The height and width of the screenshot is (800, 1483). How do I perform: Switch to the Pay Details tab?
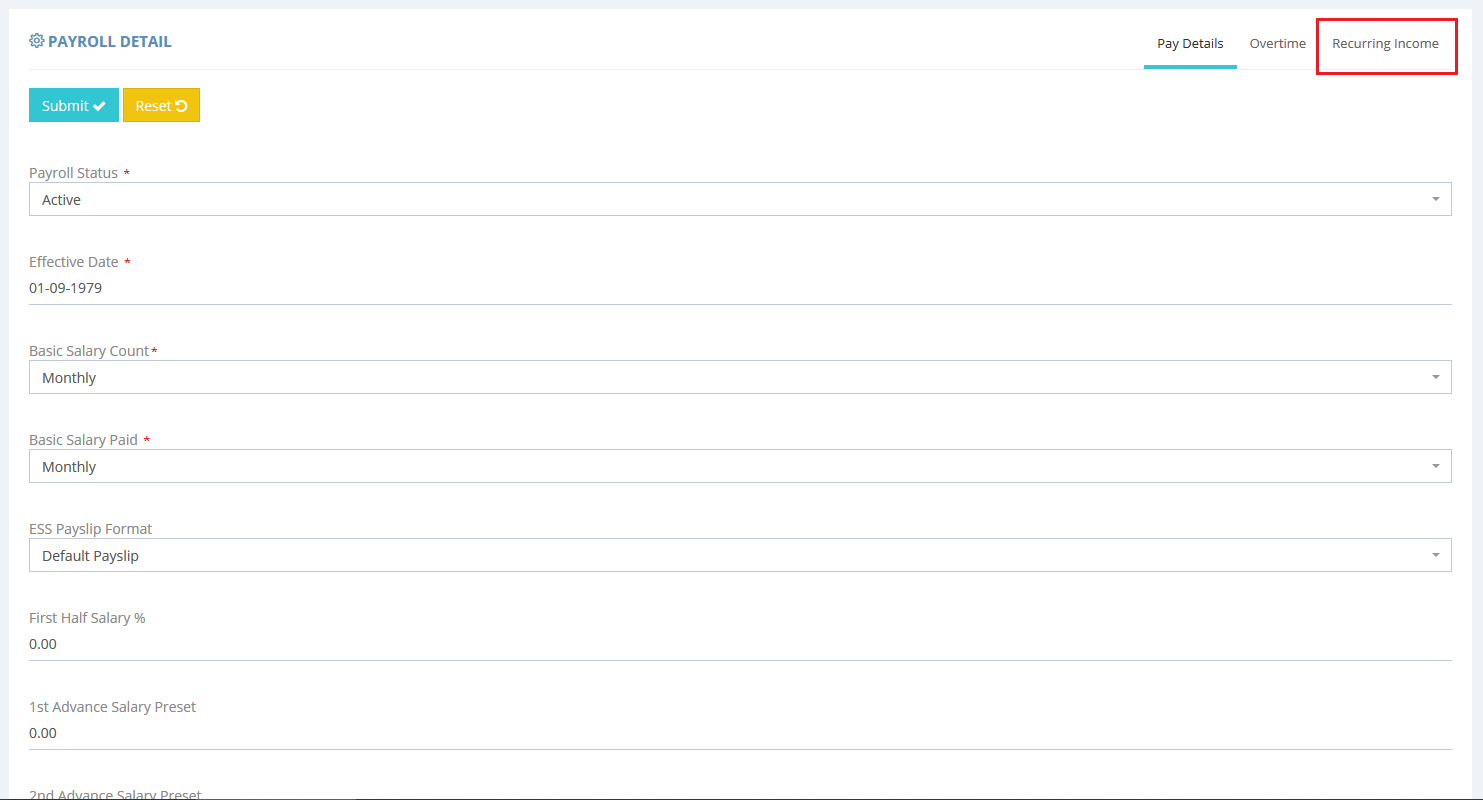(1190, 44)
